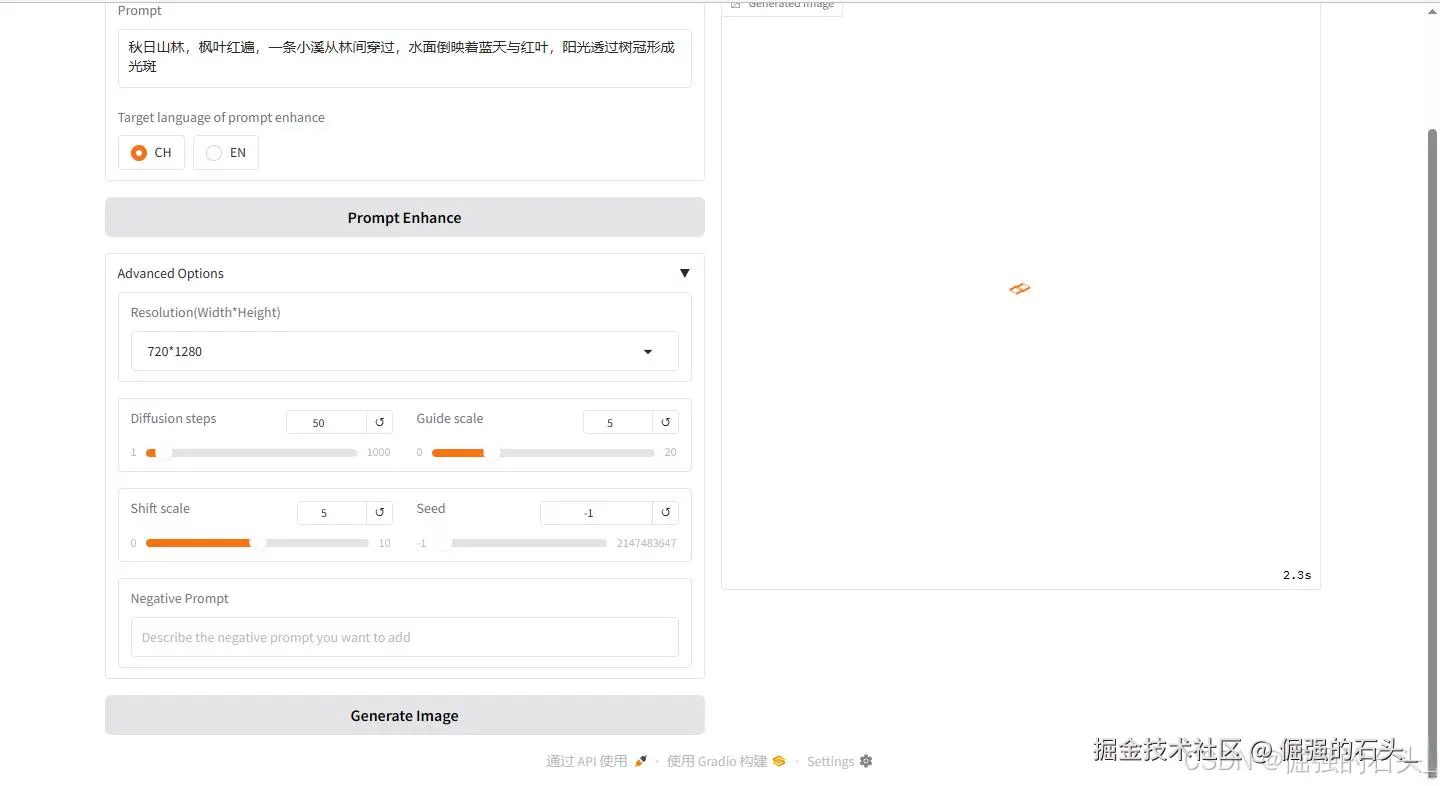Click the reset icon beside Guide scale
The width and height of the screenshot is (1440, 786).
click(665, 422)
